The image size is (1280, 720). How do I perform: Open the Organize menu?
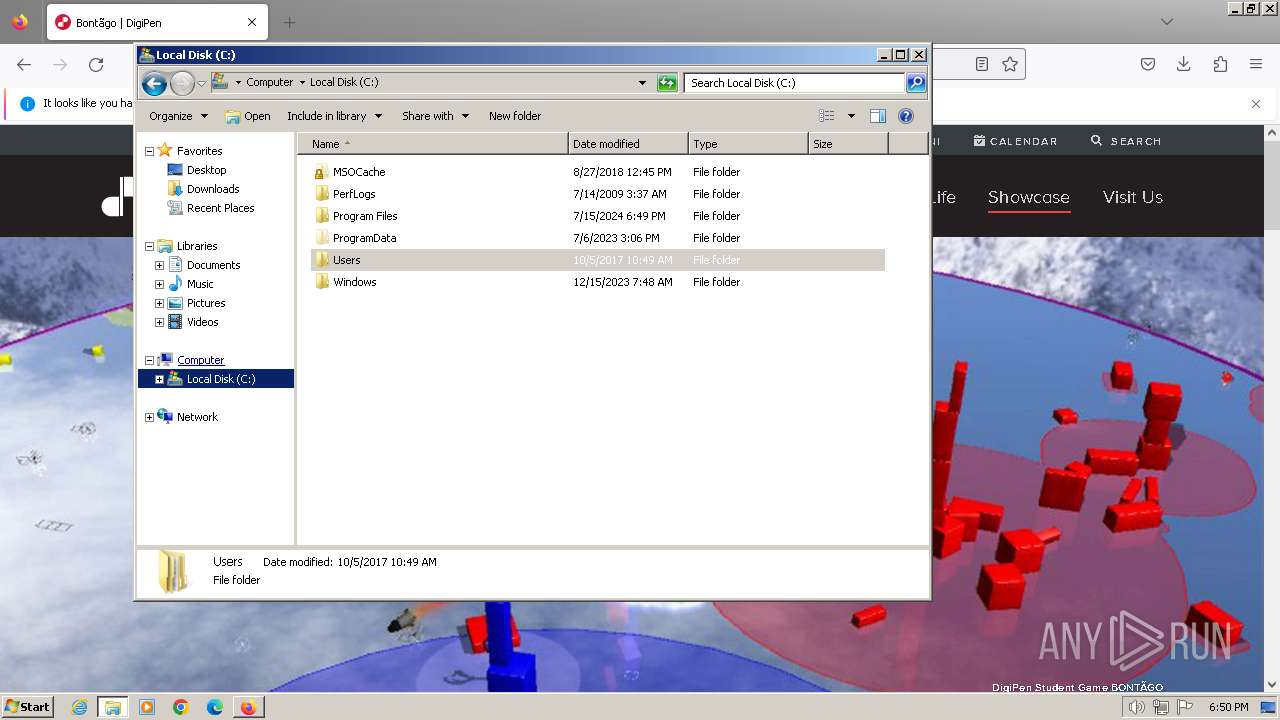[x=178, y=116]
